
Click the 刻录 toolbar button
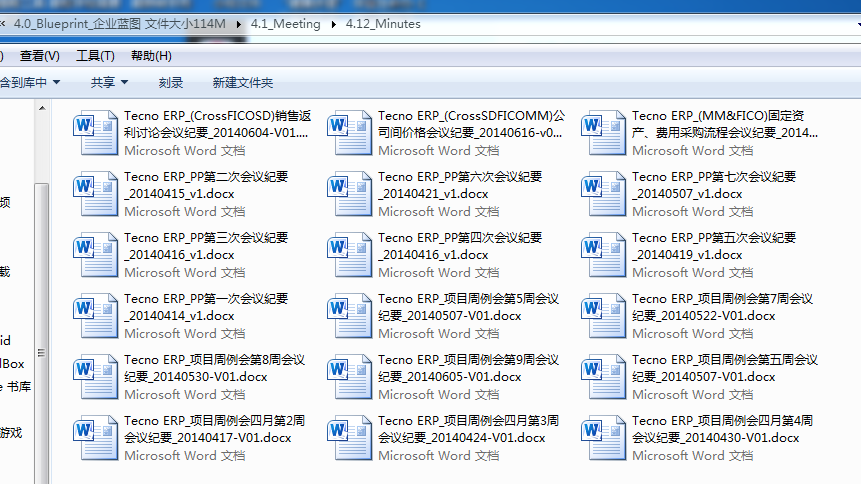tap(171, 82)
